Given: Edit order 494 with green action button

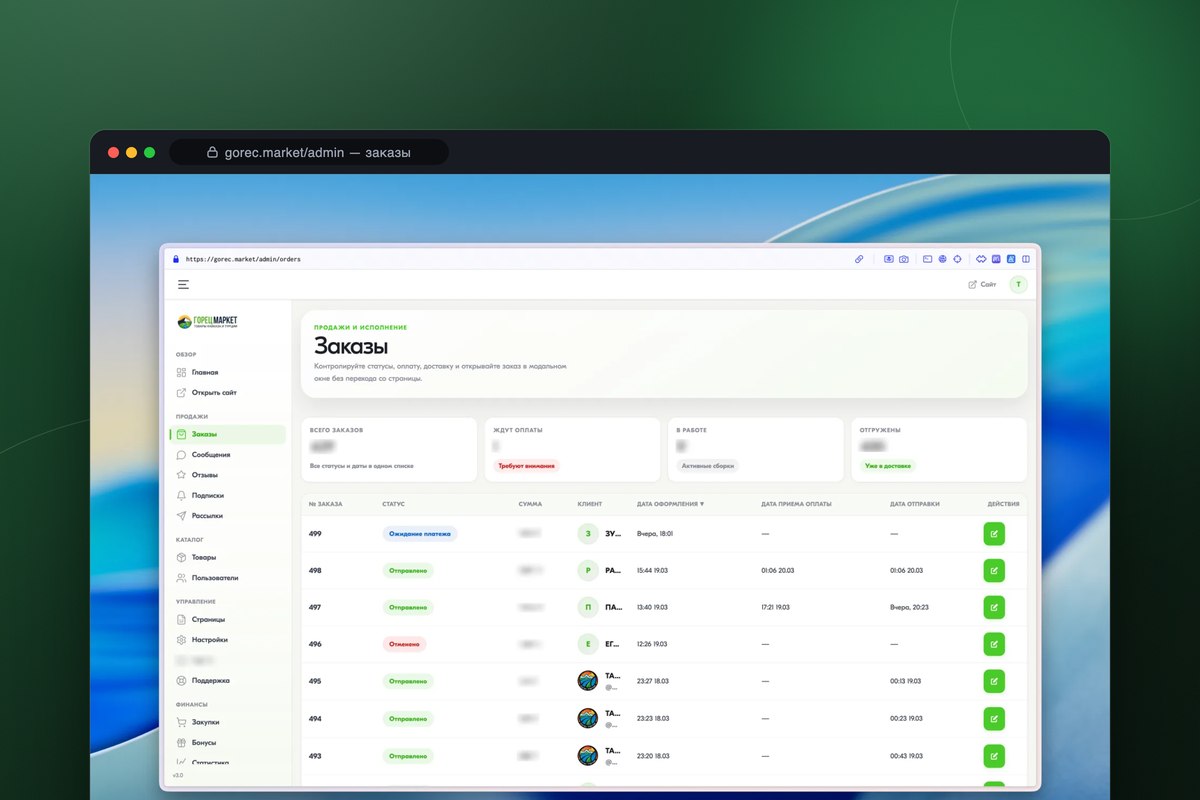Looking at the screenshot, I should click(994, 719).
